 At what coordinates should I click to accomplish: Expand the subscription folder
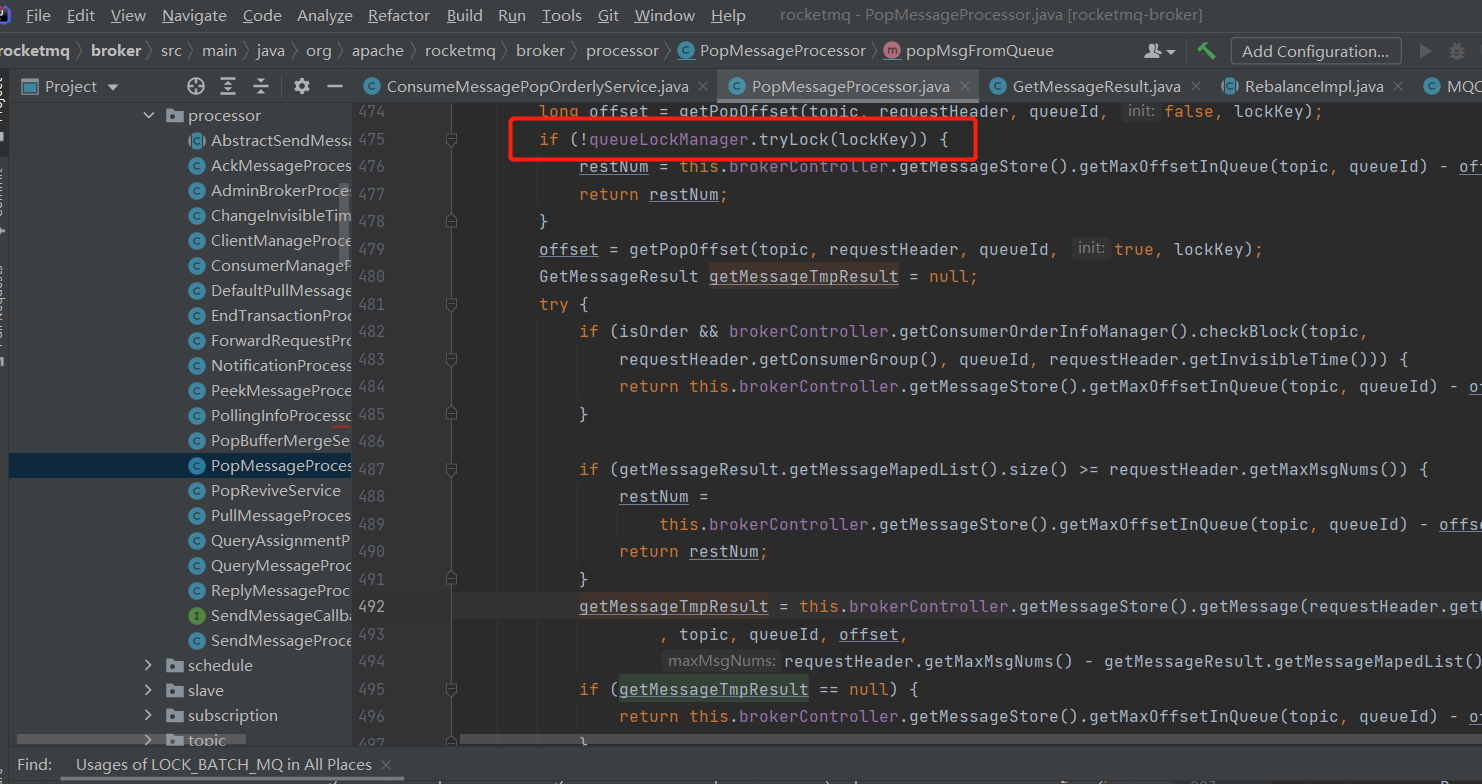tap(149, 716)
